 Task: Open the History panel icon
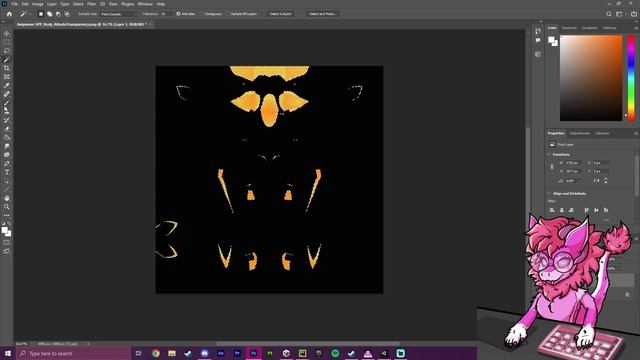click(x=538, y=31)
